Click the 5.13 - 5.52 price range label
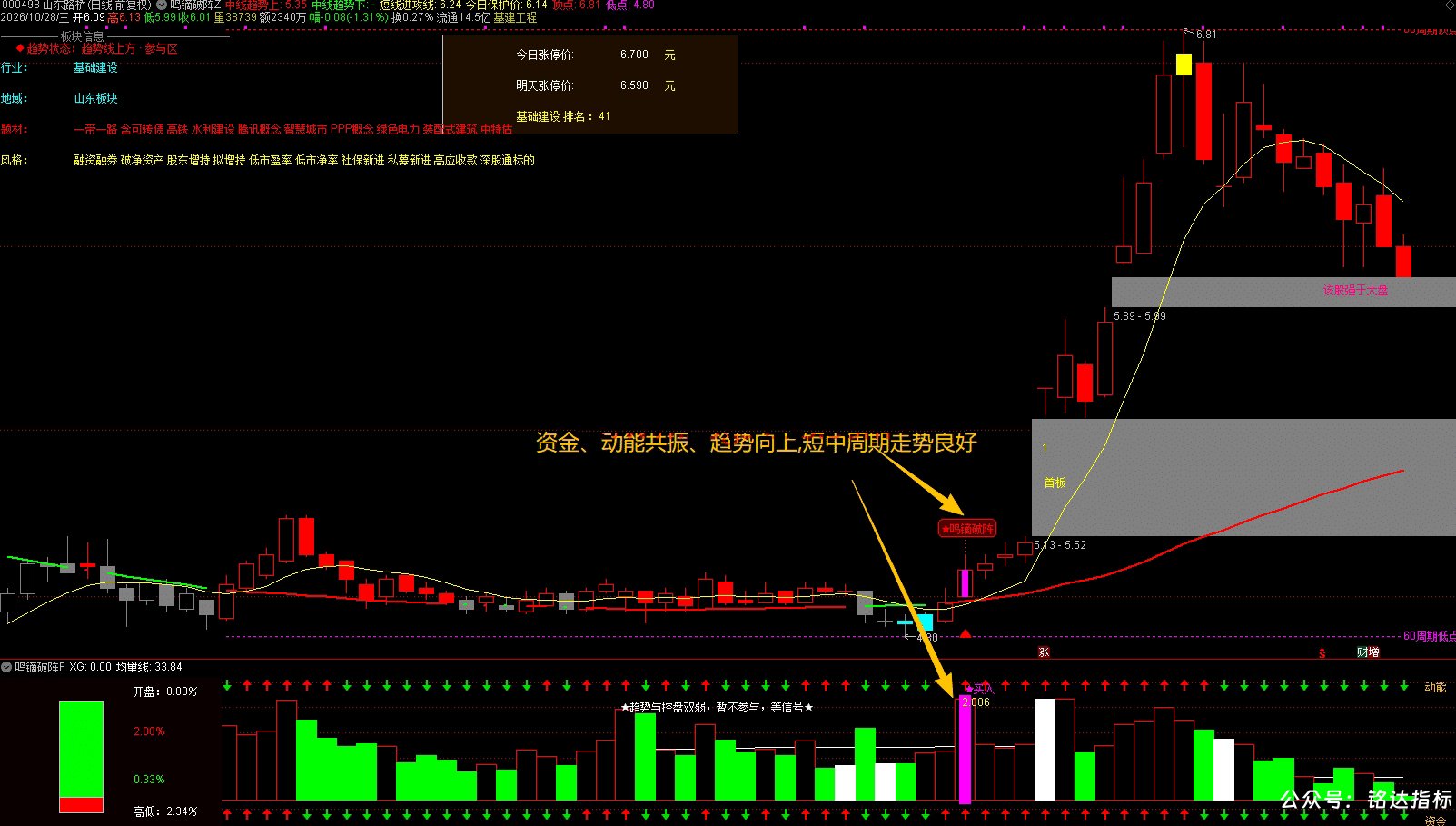 1060,545
